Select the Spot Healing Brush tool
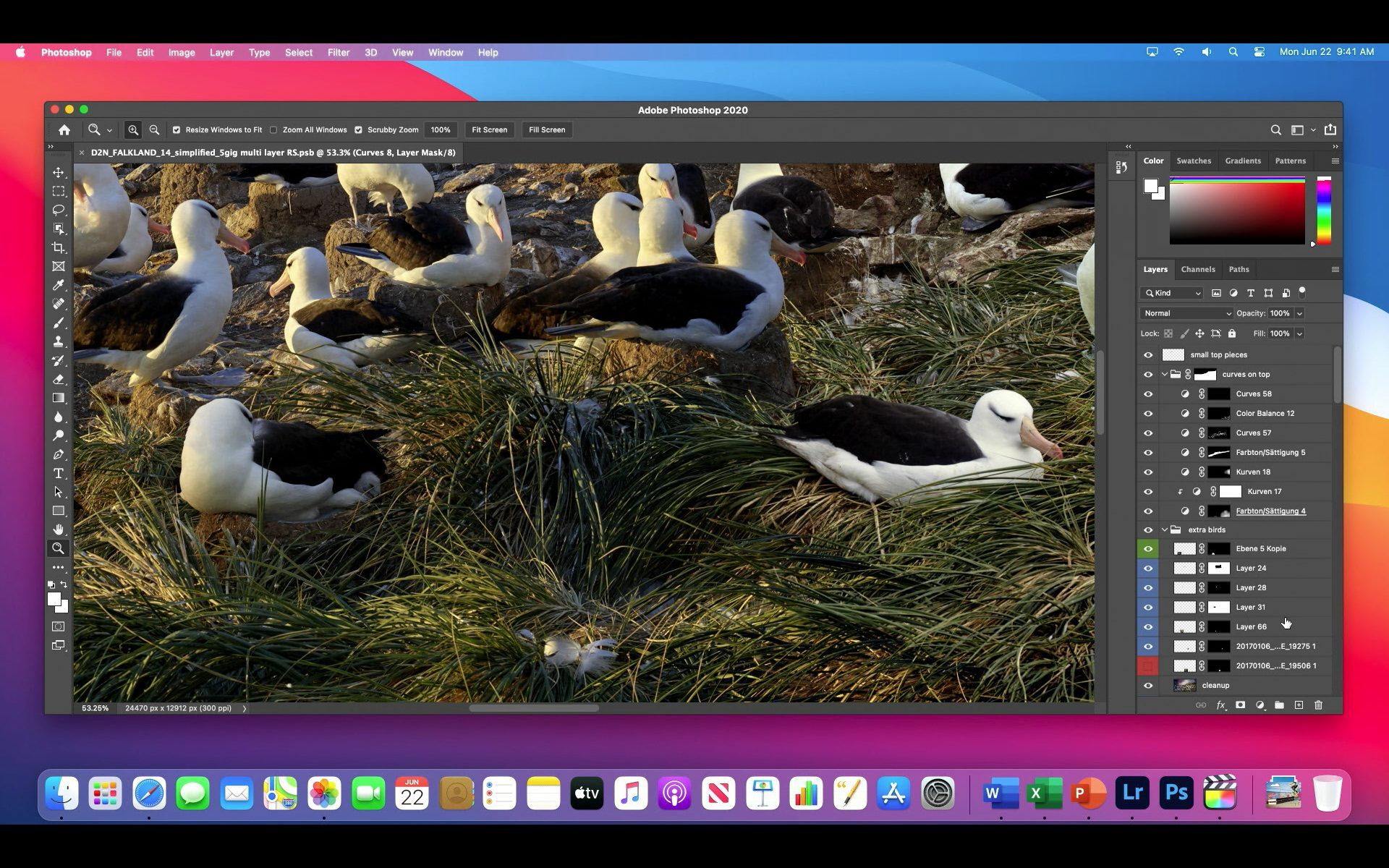This screenshot has width=1389, height=868. point(59,304)
